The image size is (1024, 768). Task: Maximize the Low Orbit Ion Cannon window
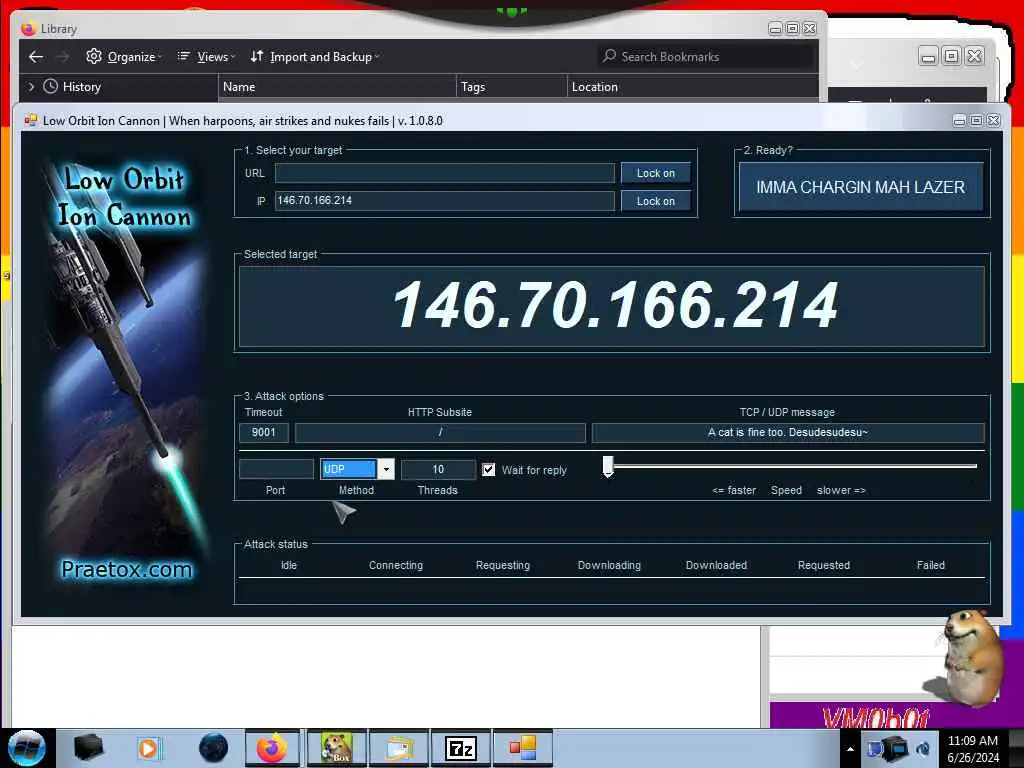point(976,120)
